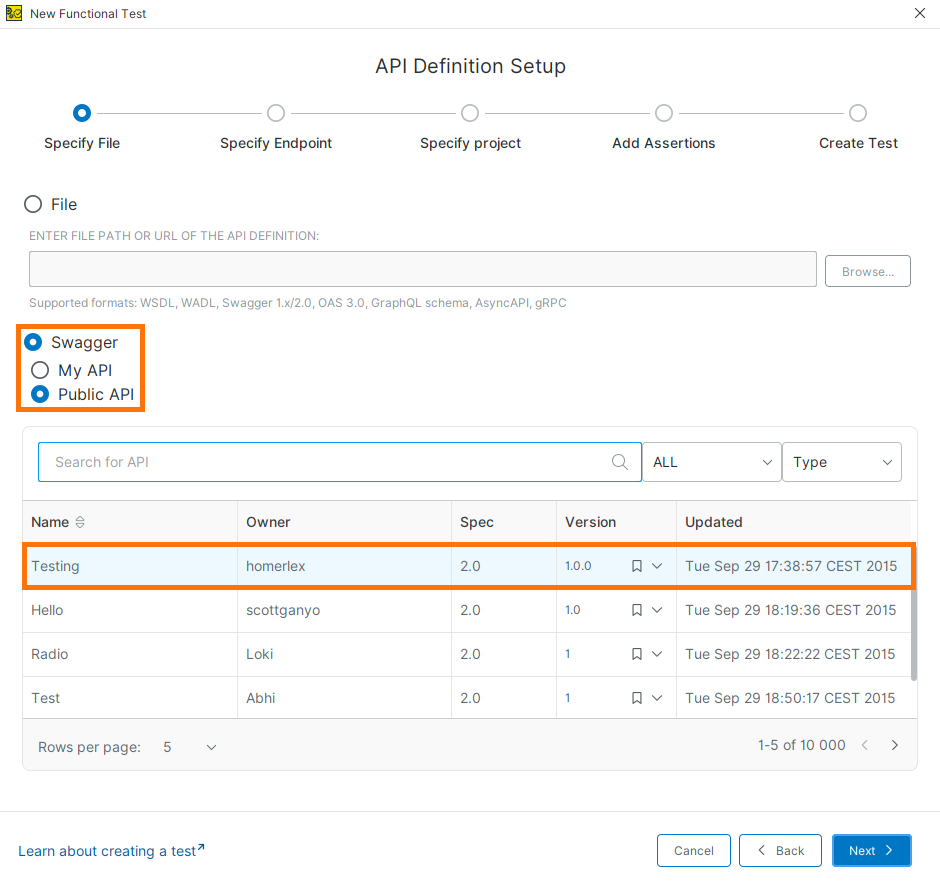Click the Owner column header

coord(268,522)
